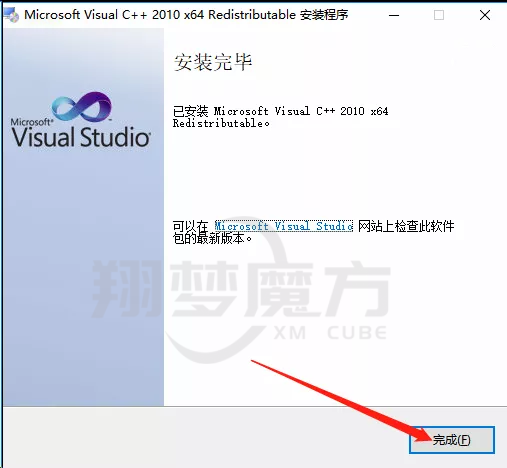This screenshot has width=507, height=468.
Task: Click the '可以在' text before the link
Action: pos(190,226)
